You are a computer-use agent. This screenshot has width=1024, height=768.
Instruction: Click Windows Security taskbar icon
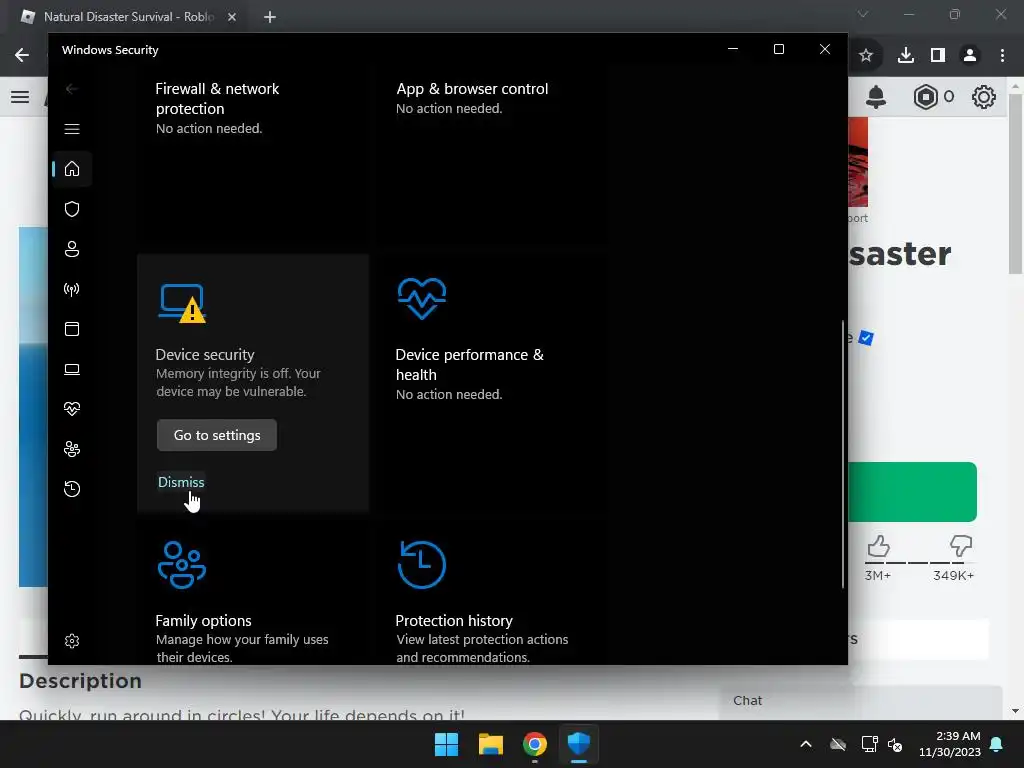coord(579,744)
